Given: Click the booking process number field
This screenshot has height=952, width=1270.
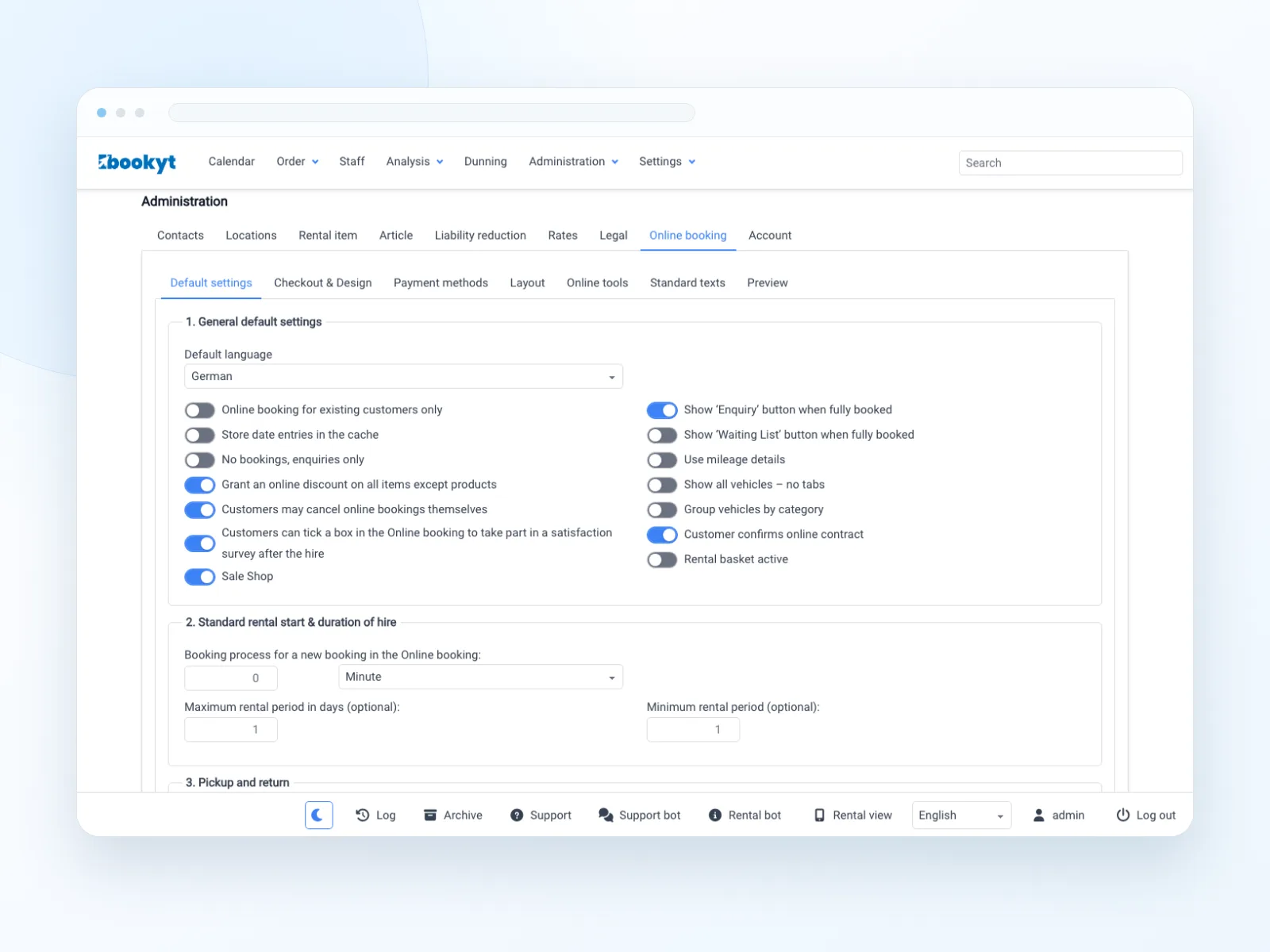Looking at the screenshot, I should click(x=231, y=678).
